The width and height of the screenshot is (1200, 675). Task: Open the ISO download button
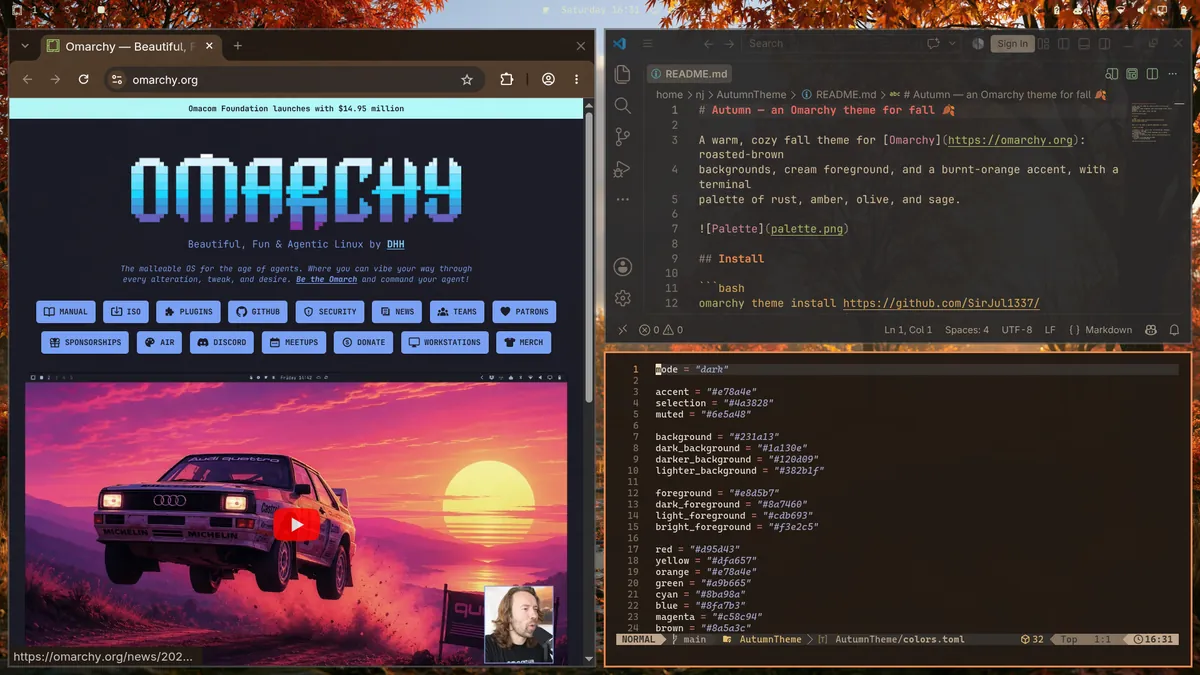[125, 312]
